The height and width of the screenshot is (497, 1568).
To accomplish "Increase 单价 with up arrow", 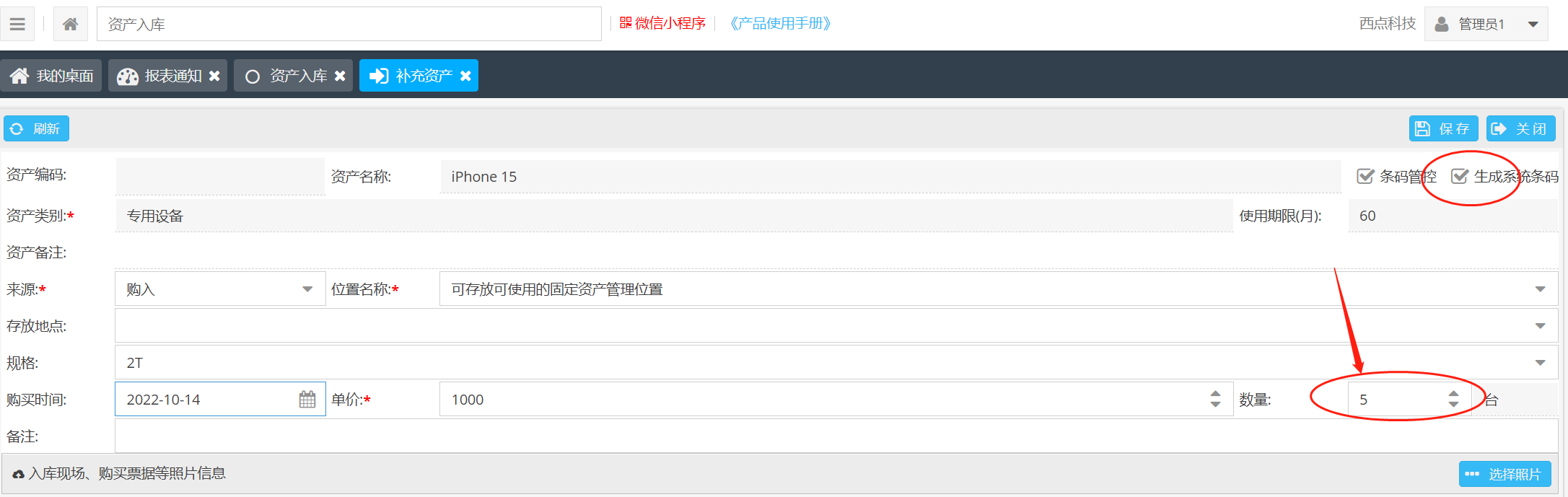I will point(1216,394).
